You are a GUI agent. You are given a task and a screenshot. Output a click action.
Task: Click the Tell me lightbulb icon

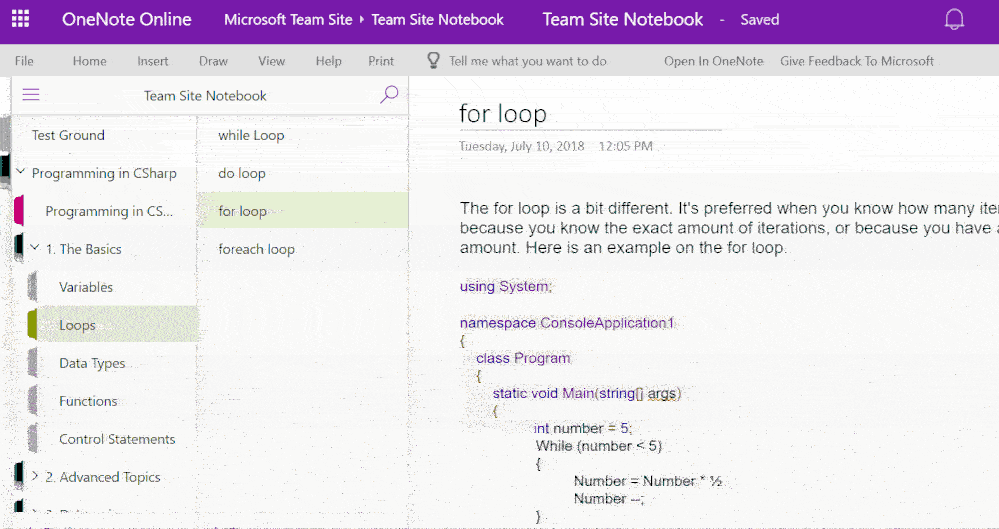click(x=433, y=61)
